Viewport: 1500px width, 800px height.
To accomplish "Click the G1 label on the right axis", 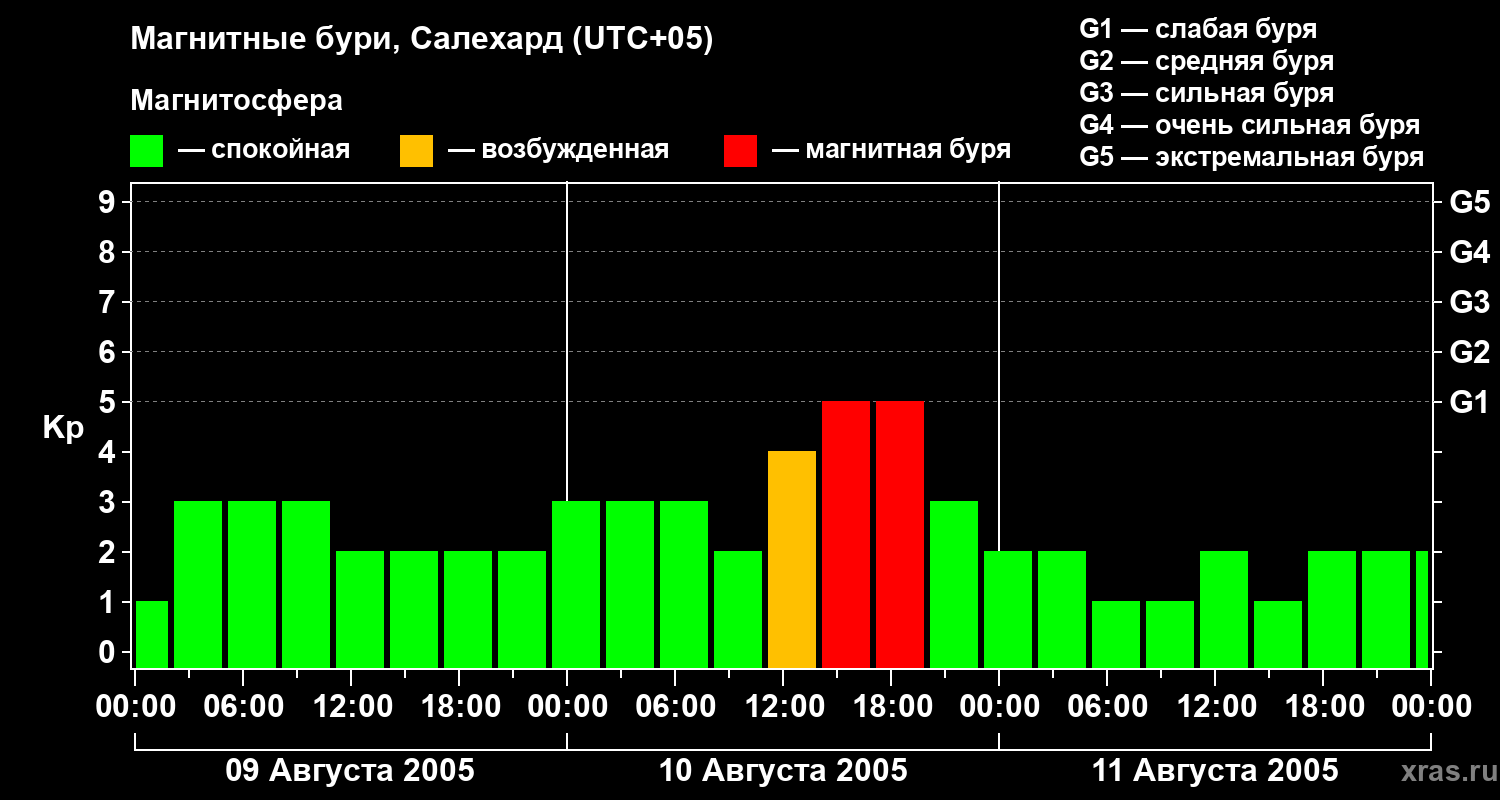I will click(1469, 402).
